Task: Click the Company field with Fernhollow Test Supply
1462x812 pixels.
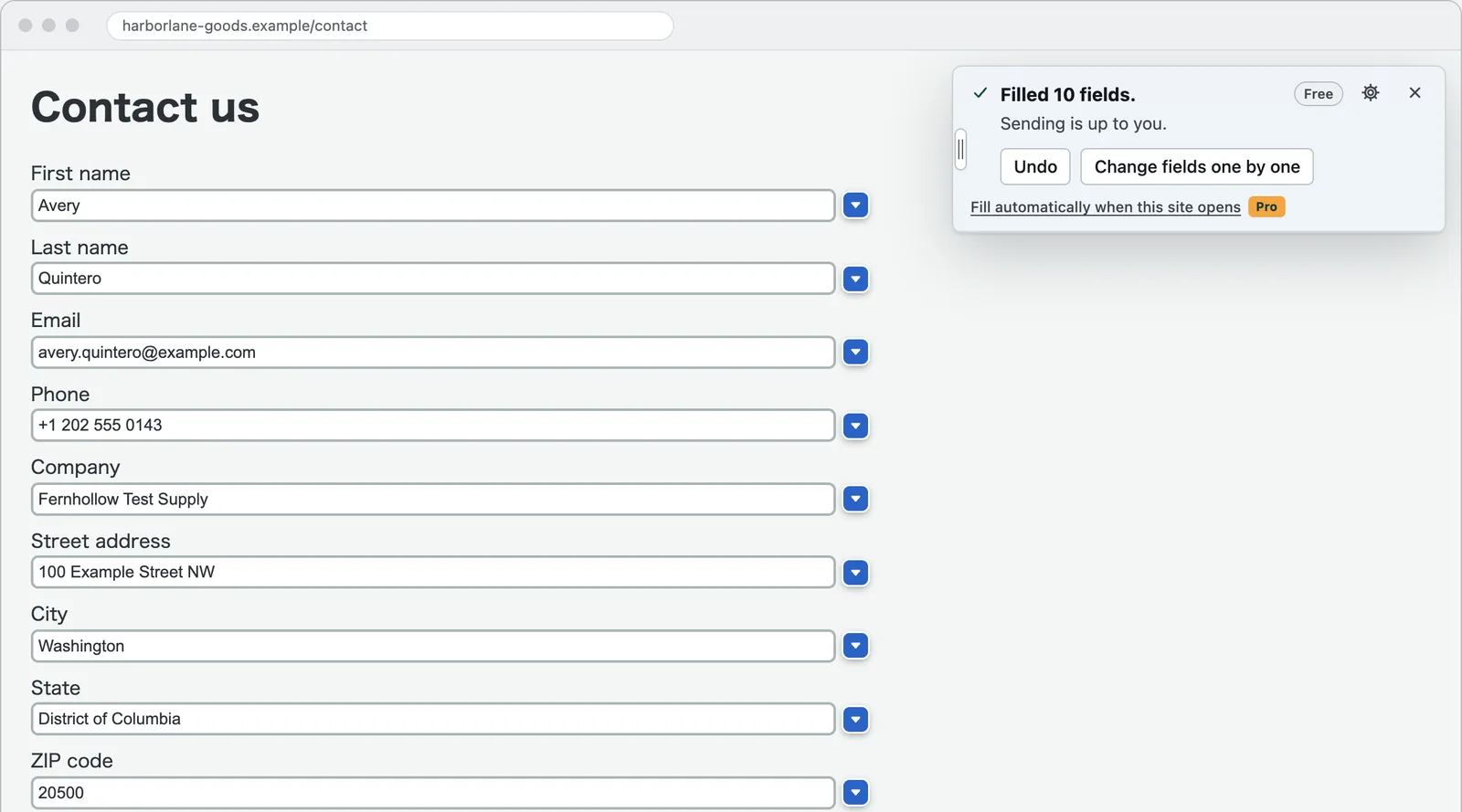Action: 433,500
